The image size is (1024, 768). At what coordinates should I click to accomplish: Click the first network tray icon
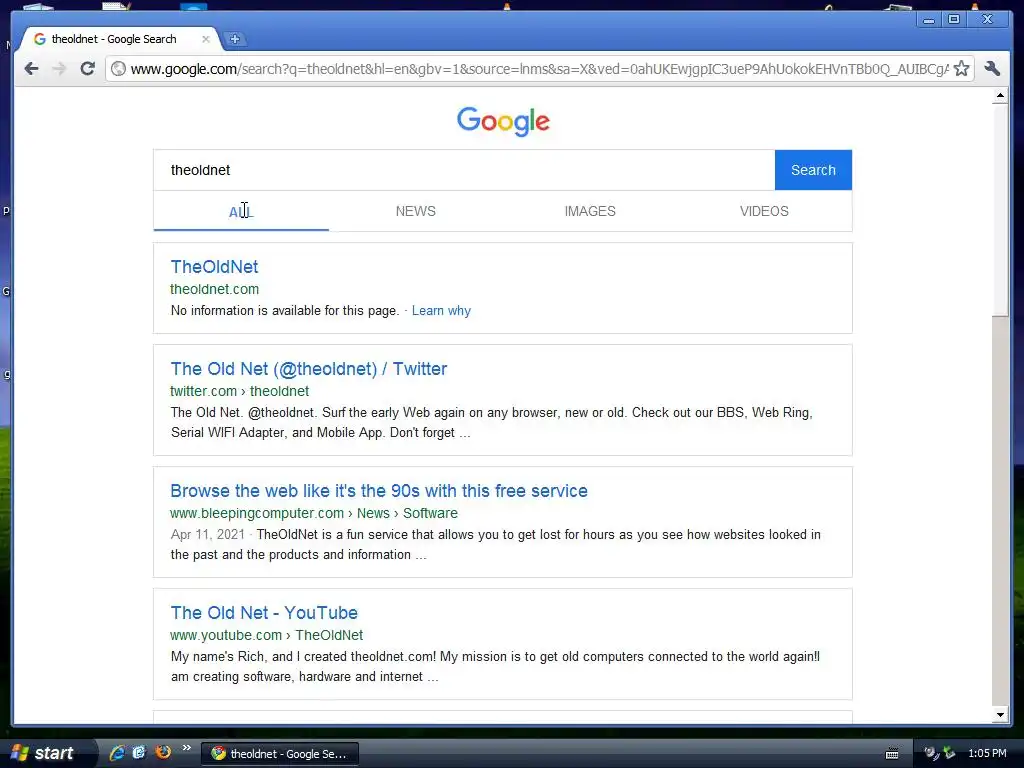(x=931, y=753)
